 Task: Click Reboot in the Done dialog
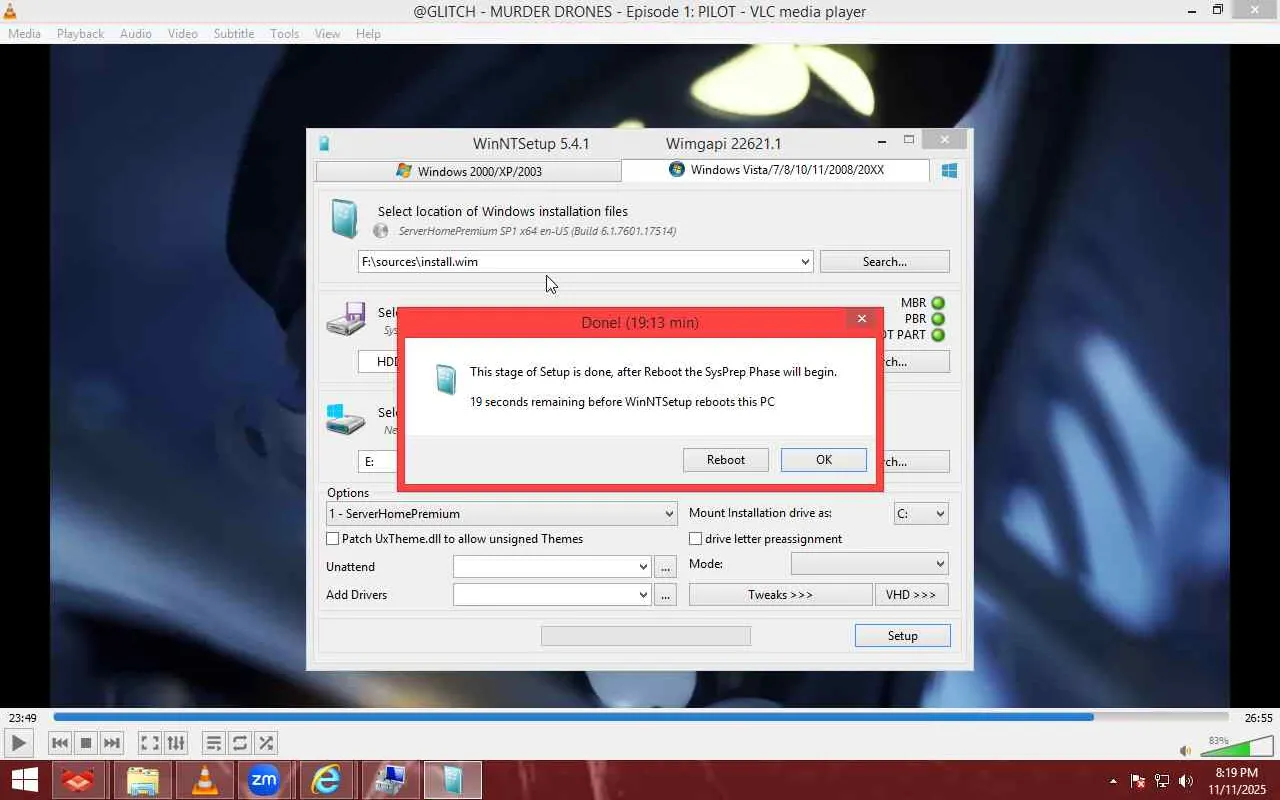[x=726, y=460]
